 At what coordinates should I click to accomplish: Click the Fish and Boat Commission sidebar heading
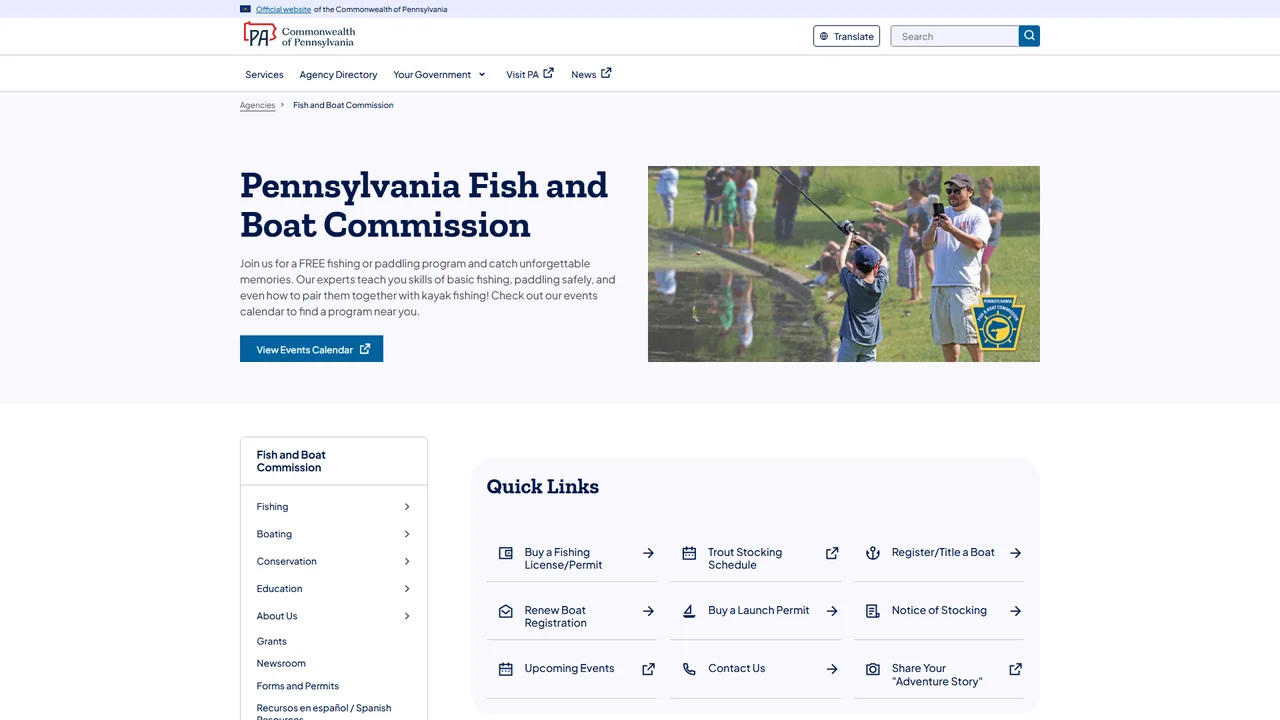tap(291, 461)
